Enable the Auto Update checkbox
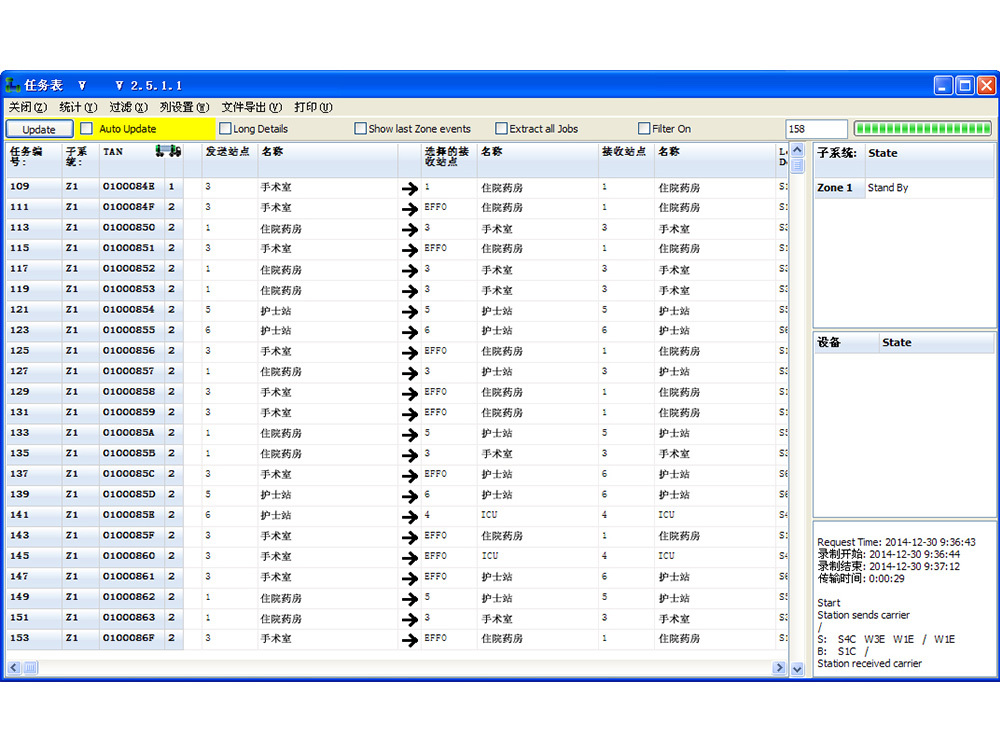This screenshot has height=750, width=1000. click(87, 129)
